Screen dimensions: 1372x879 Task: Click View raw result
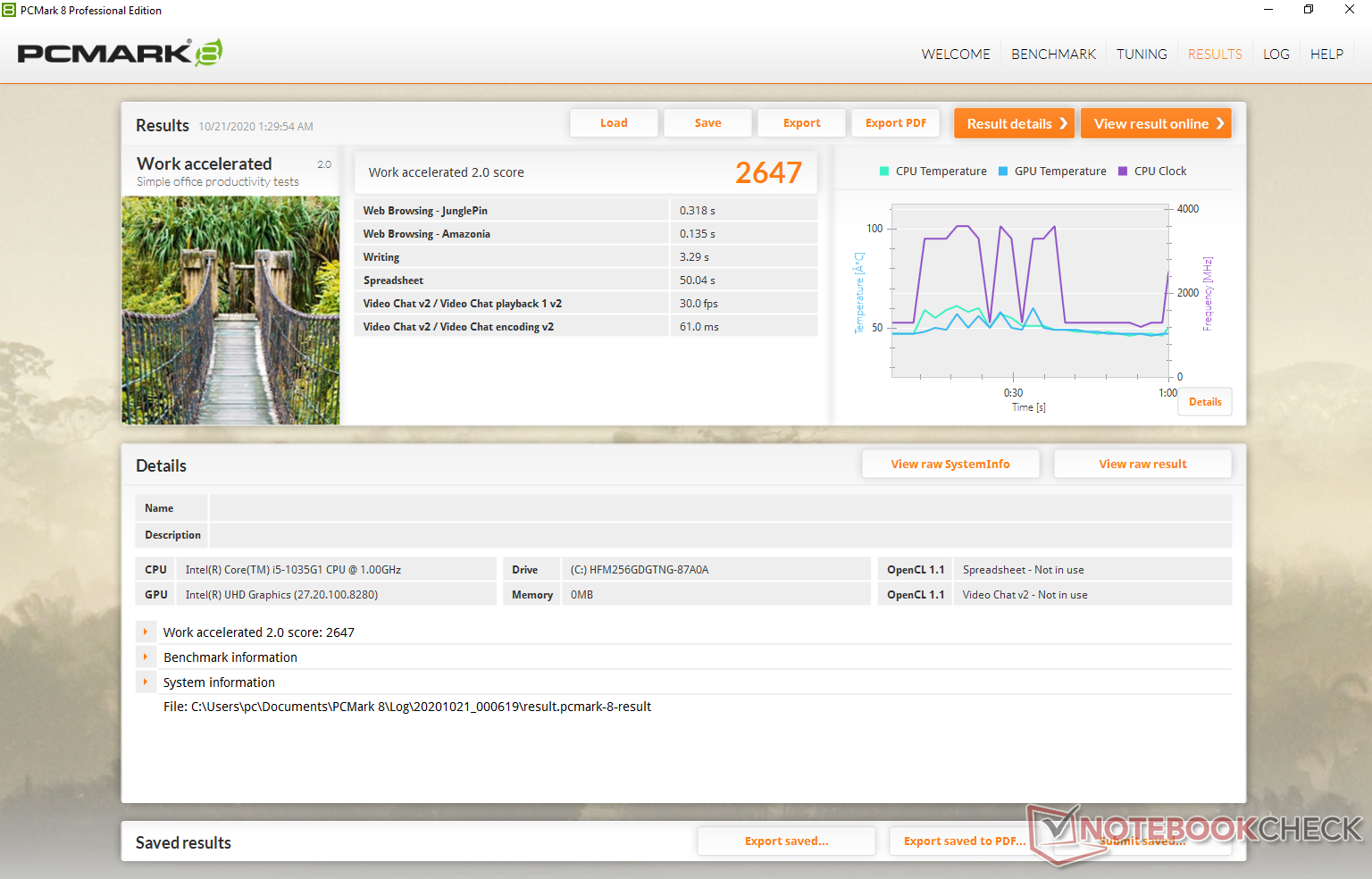pos(1142,464)
